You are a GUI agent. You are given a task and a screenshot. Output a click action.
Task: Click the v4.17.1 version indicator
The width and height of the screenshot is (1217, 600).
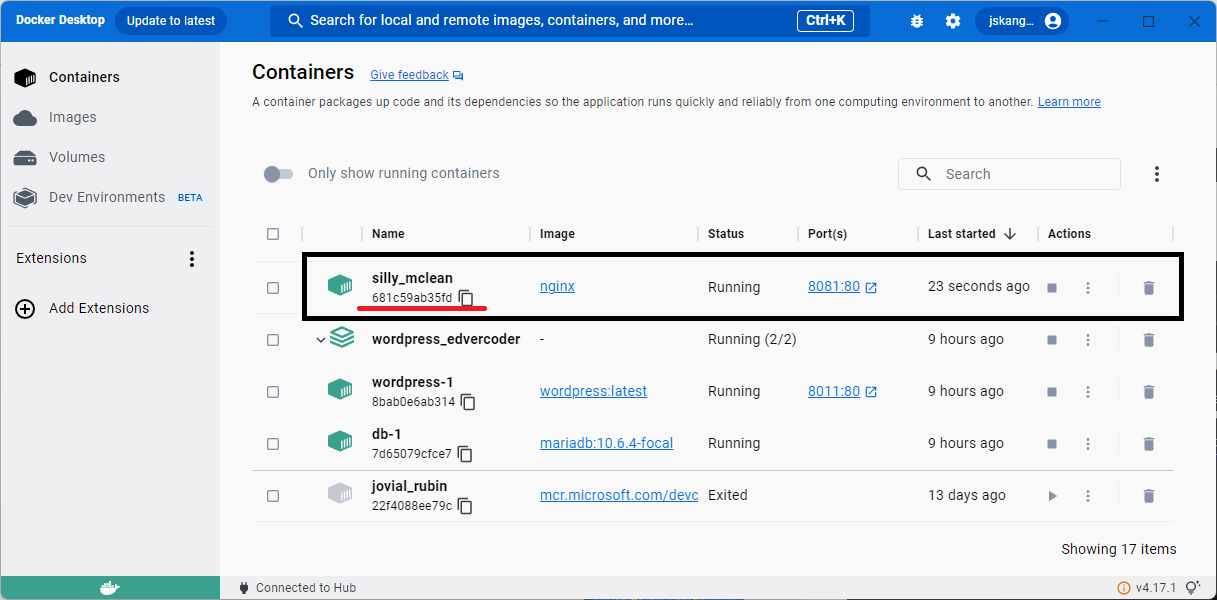click(1148, 588)
